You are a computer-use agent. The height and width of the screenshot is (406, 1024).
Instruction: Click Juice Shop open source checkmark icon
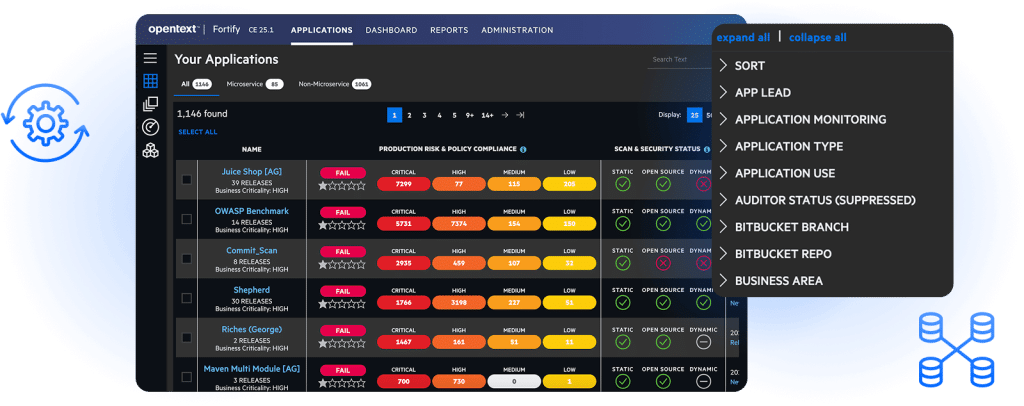point(663,185)
